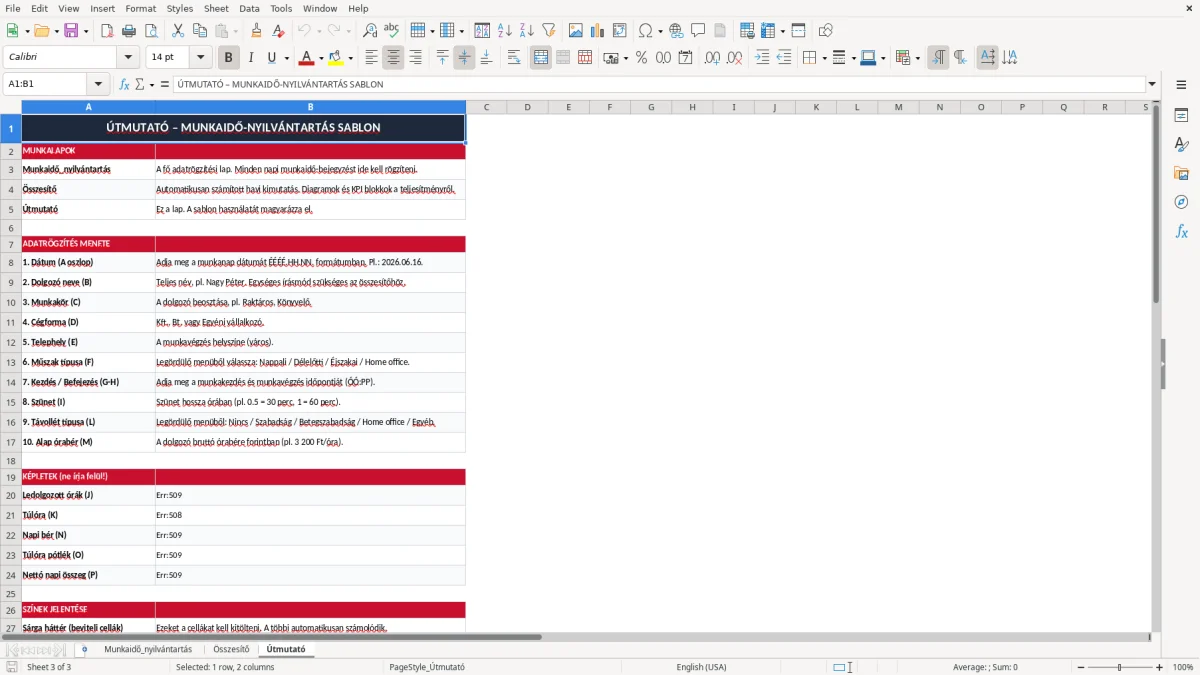Click Insert Comment speech bubble icon

(x=699, y=31)
